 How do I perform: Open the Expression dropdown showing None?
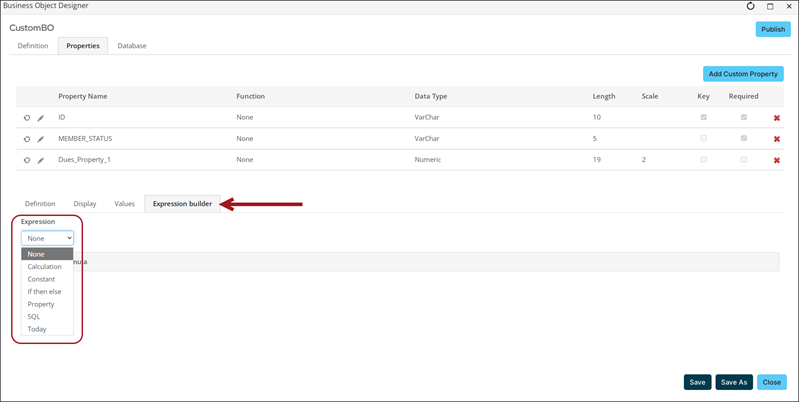point(47,238)
